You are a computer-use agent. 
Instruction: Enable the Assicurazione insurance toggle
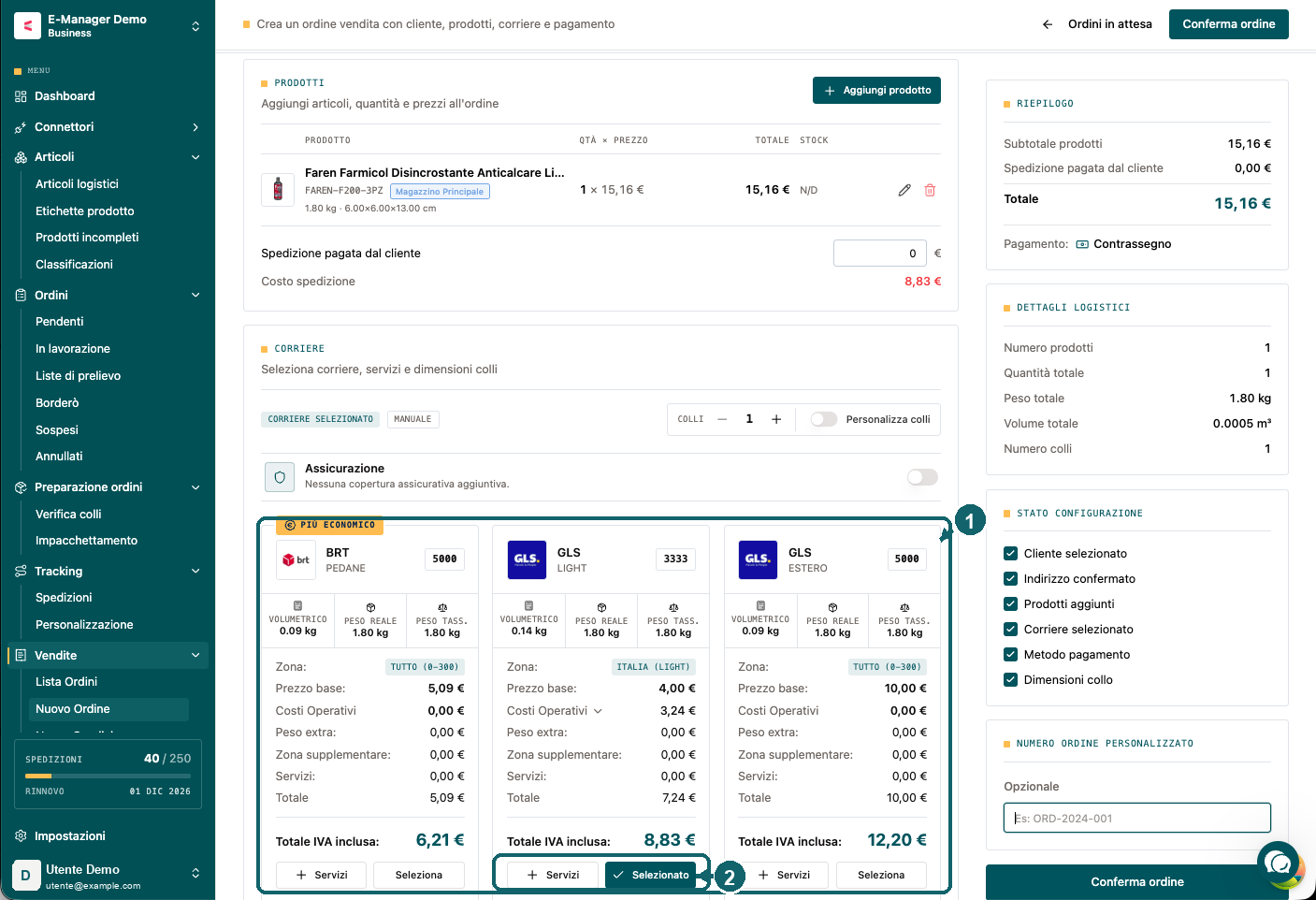[x=922, y=477]
